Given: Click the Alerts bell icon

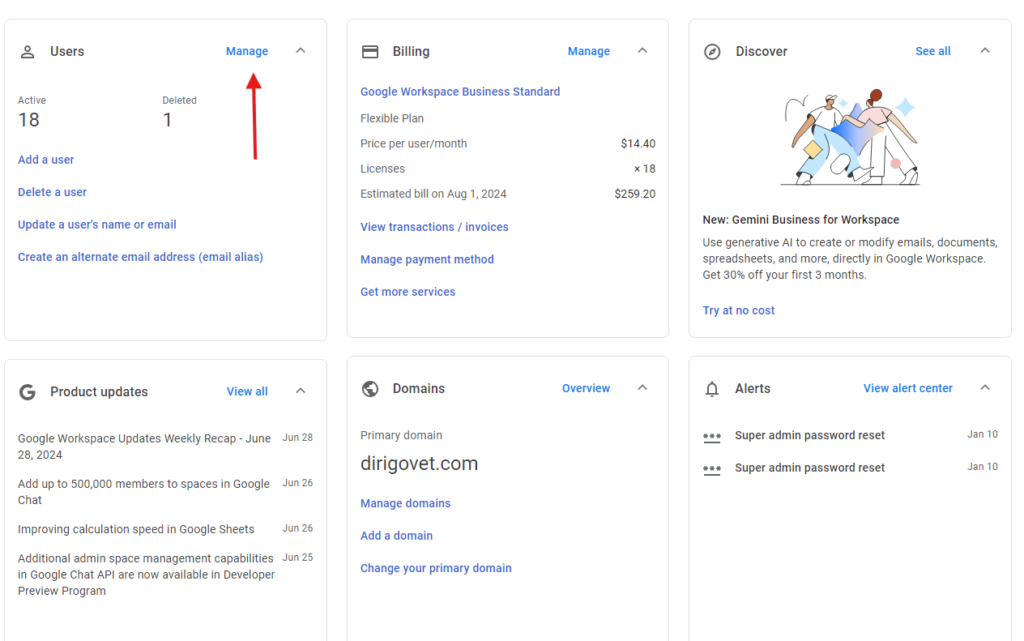Looking at the screenshot, I should click(712, 389).
